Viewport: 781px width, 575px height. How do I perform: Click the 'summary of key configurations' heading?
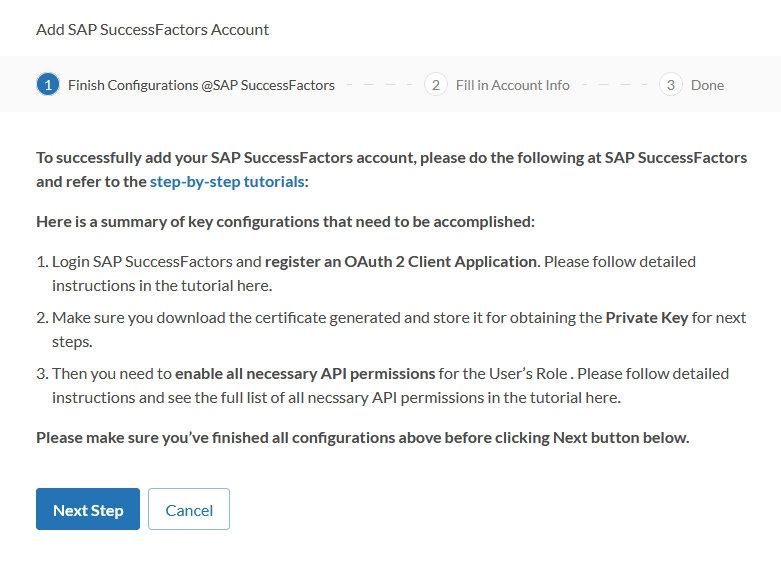coord(285,221)
